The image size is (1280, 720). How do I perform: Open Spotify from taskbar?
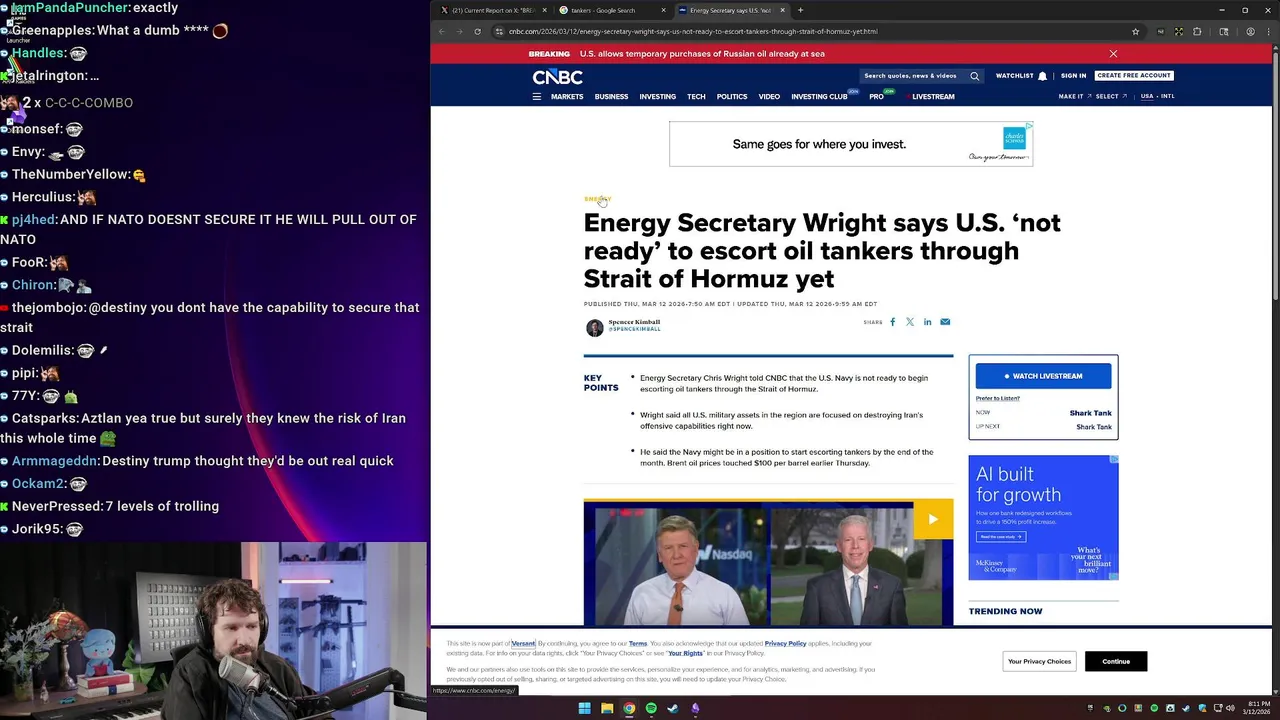click(651, 709)
